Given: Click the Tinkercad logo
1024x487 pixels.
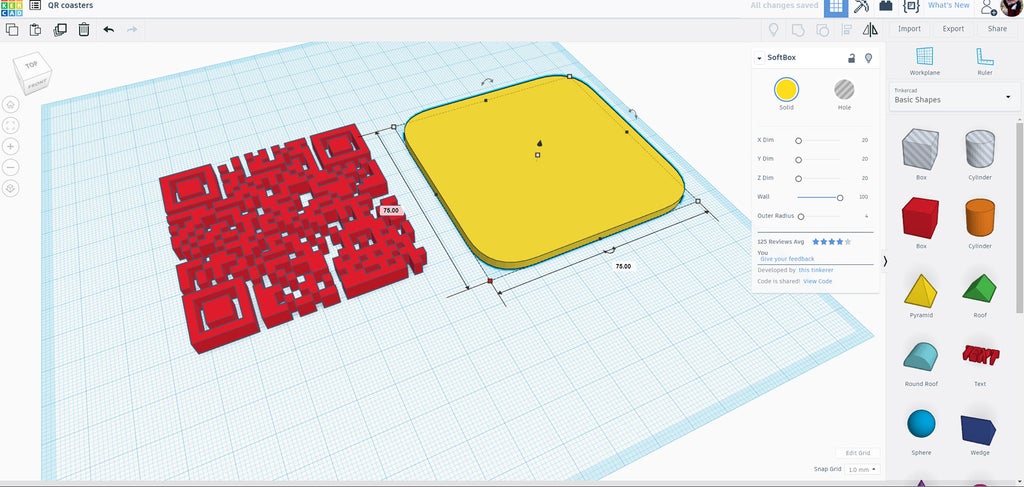Looking at the screenshot, I should (x=12, y=7).
